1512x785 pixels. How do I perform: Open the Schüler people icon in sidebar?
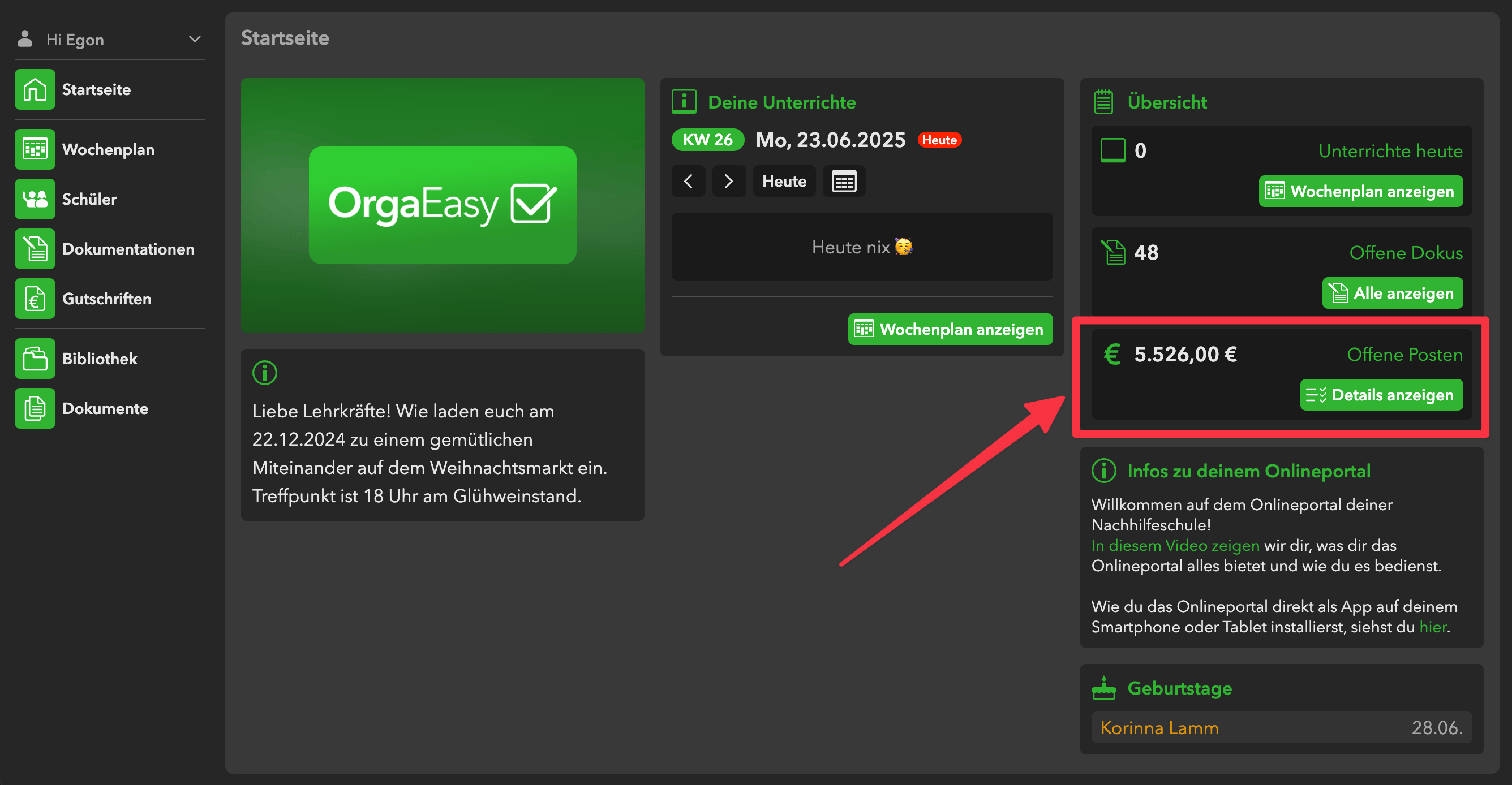(35, 199)
